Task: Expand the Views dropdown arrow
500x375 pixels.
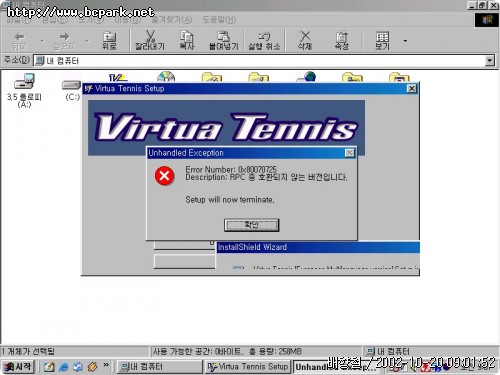Action: pos(405,41)
